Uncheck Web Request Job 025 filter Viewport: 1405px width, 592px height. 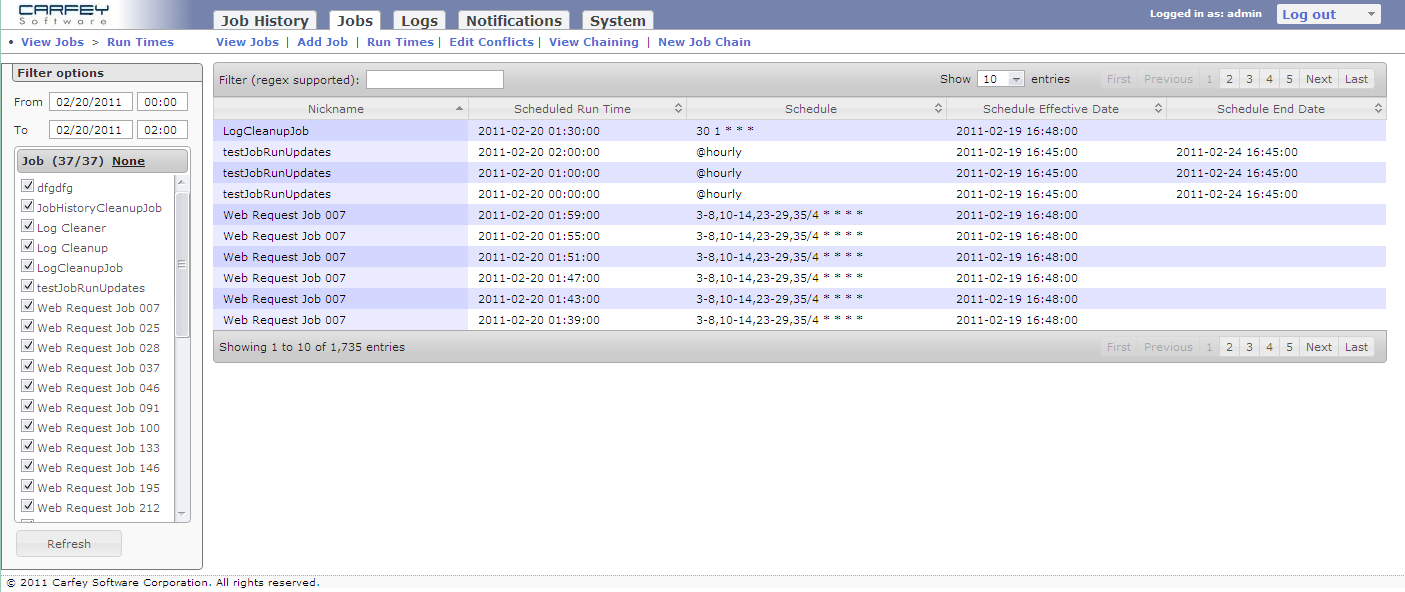(x=27, y=327)
